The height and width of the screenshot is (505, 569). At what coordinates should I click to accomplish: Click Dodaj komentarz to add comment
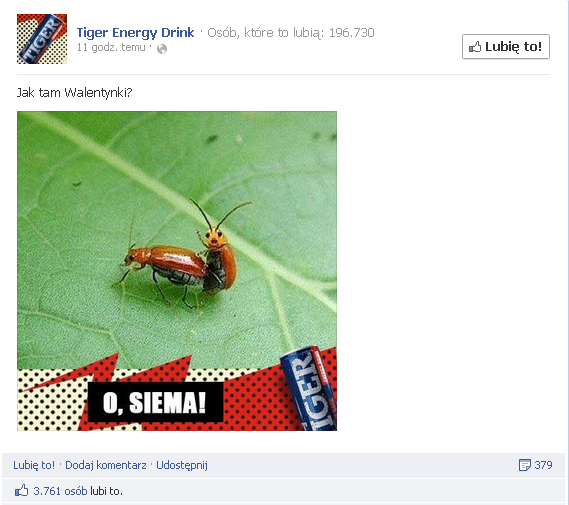(106, 465)
